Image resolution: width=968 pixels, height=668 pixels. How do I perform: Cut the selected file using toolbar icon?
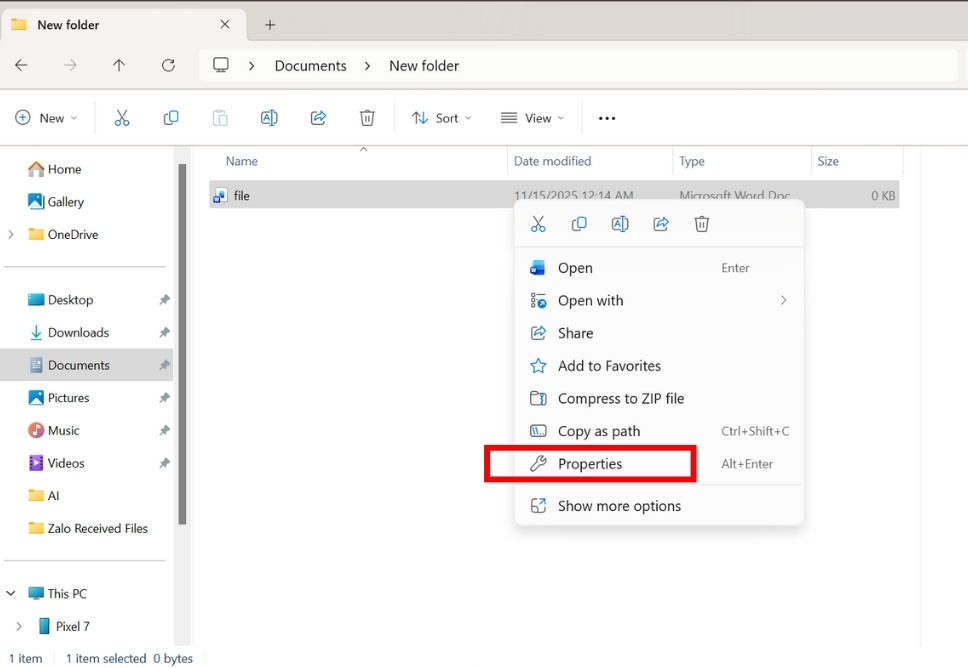click(122, 117)
